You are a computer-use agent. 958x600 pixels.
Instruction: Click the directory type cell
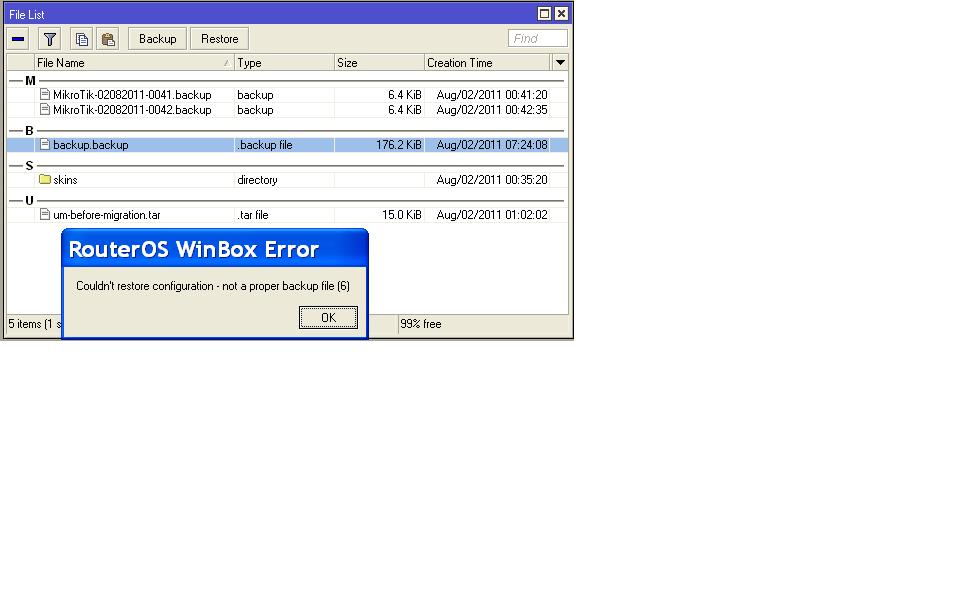click(x=257, y=180)
